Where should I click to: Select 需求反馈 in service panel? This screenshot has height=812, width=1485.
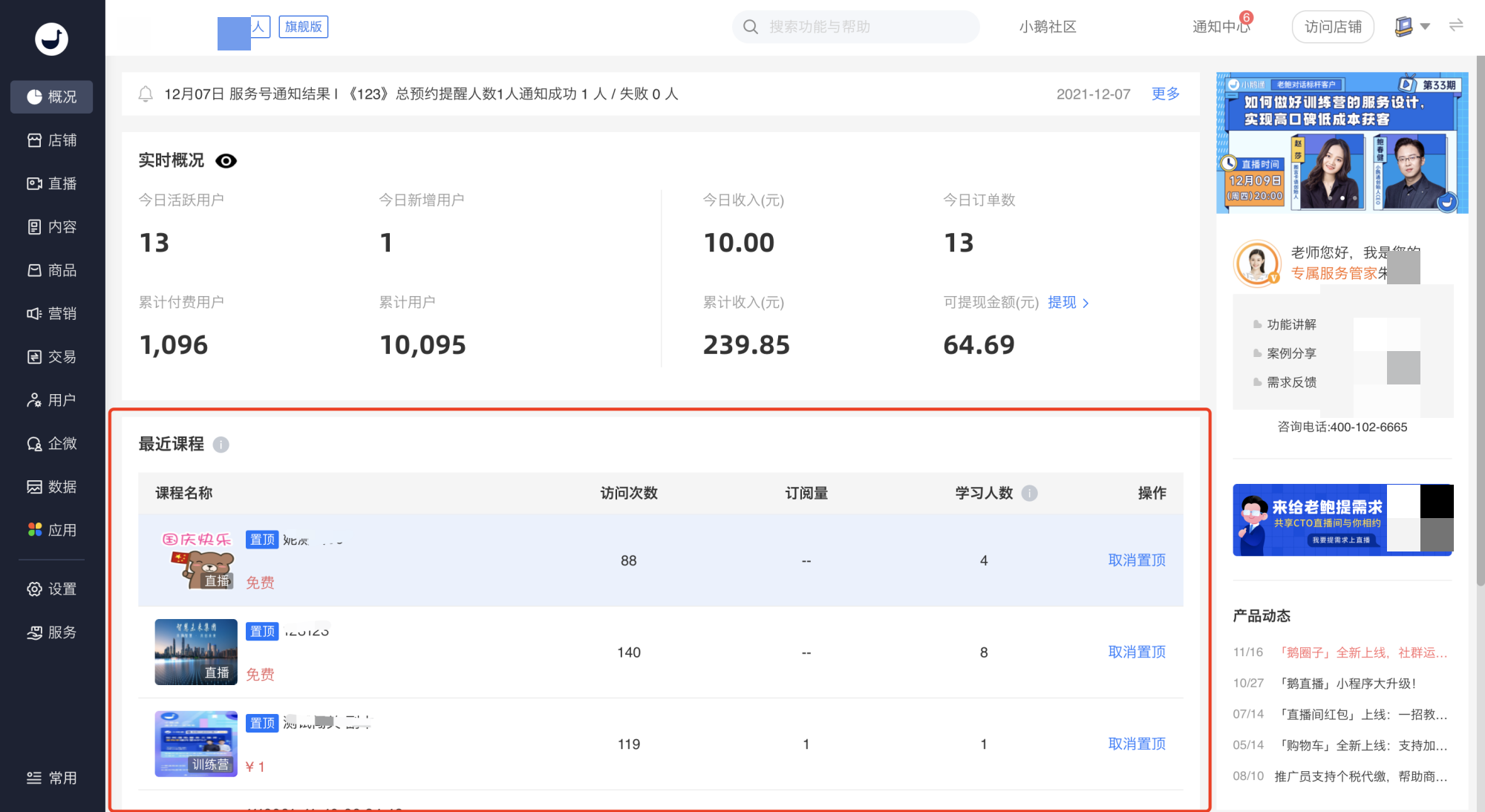(1291, 382)
